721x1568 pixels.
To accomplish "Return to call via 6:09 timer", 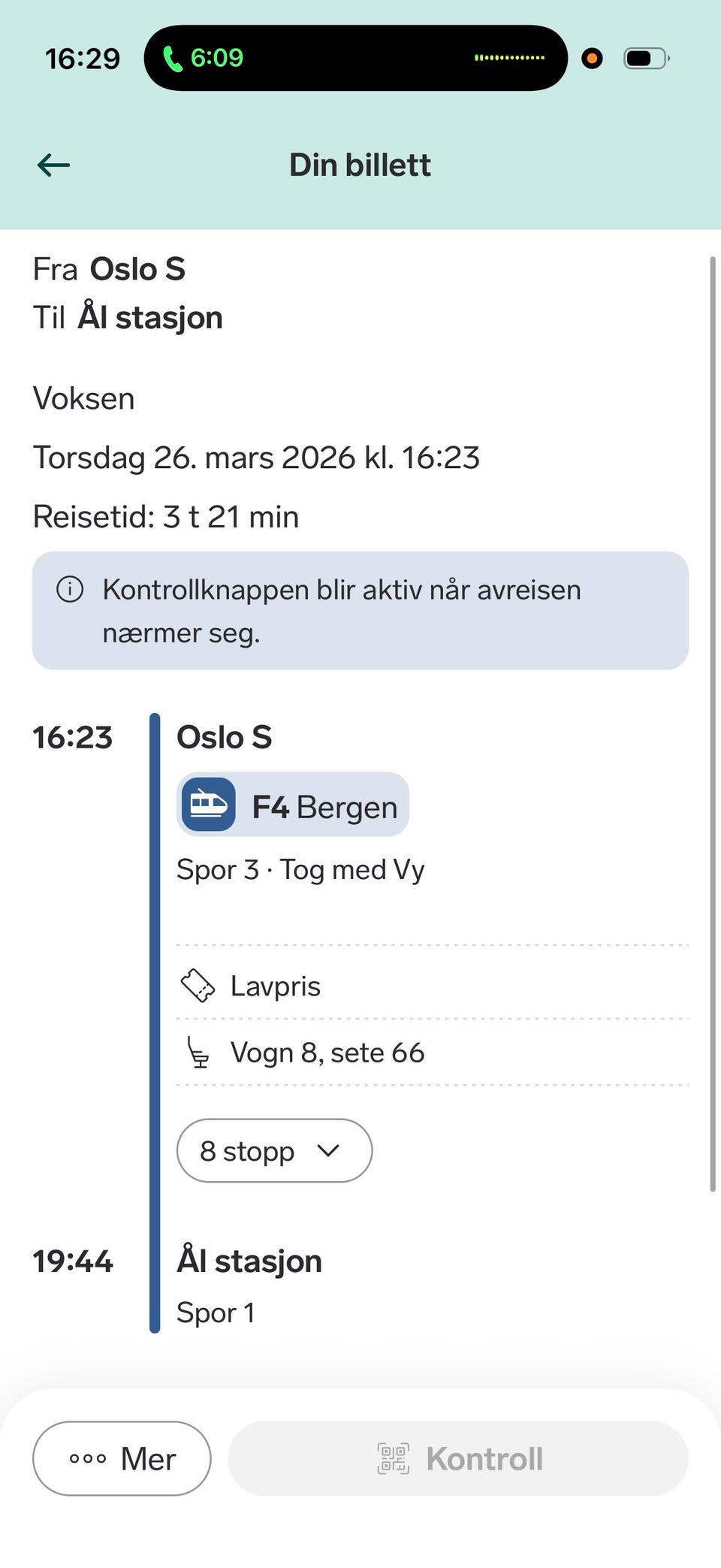I will tap(216, 58).
